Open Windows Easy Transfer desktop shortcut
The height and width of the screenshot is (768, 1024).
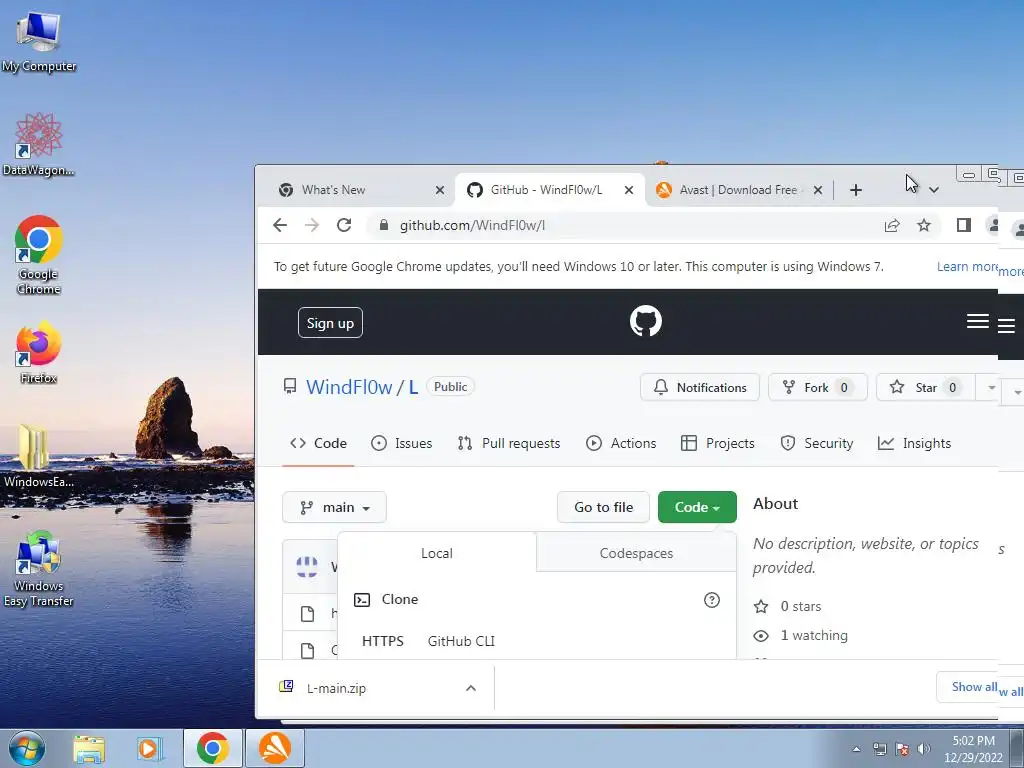pos(39,568)
